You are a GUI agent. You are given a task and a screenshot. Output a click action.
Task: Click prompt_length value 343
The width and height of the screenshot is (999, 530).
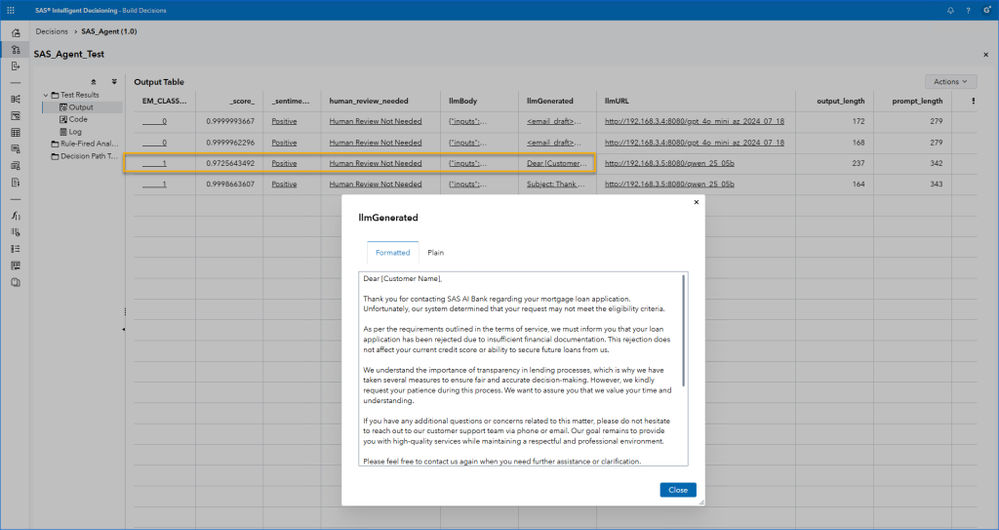[x=936, y=184]
